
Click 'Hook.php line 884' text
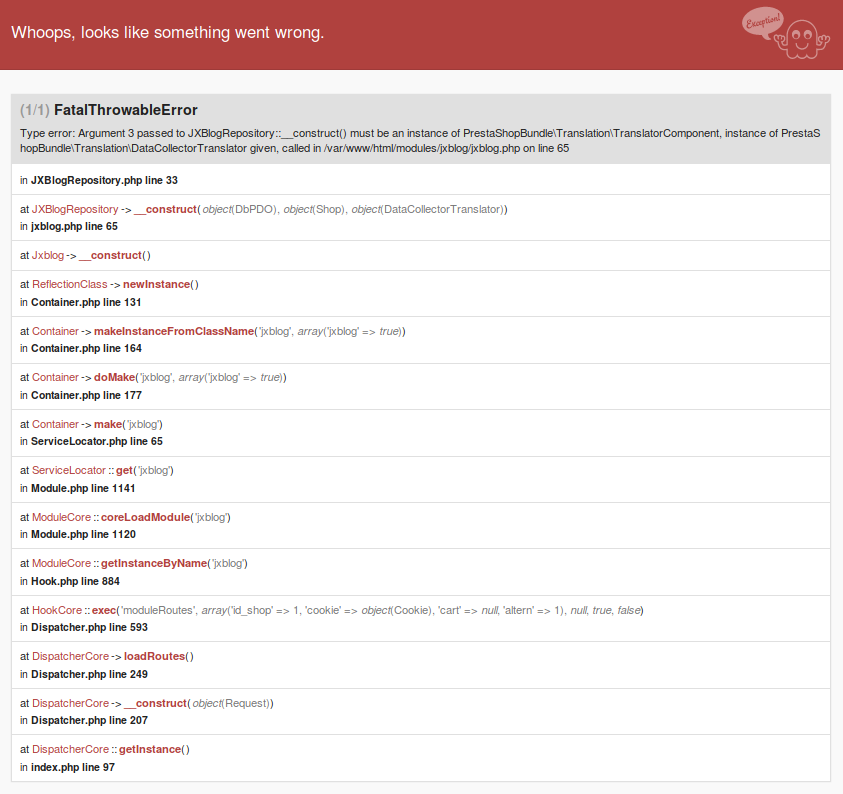pyautogui.click(x=75, y=581)
